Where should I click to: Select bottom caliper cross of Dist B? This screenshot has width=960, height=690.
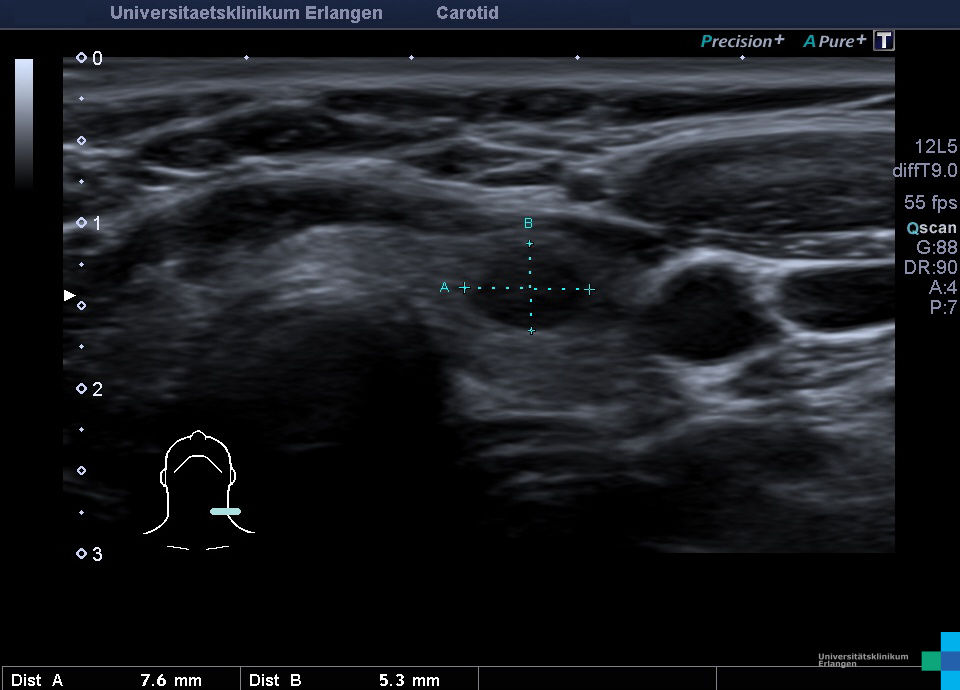pos(531,330)
